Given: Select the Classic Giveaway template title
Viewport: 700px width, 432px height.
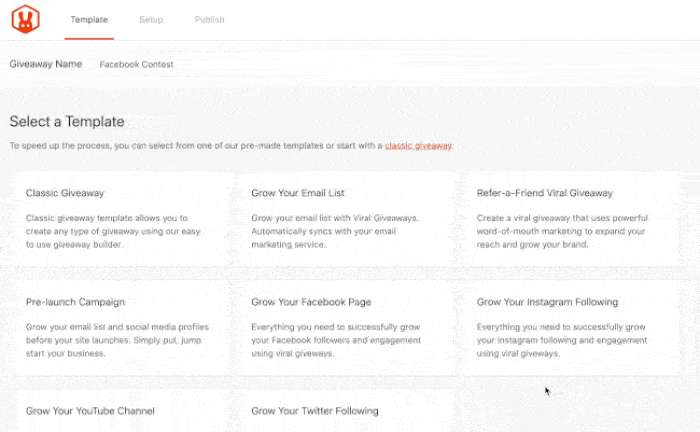Looking at the screenshot, I should tap(65, 193).
